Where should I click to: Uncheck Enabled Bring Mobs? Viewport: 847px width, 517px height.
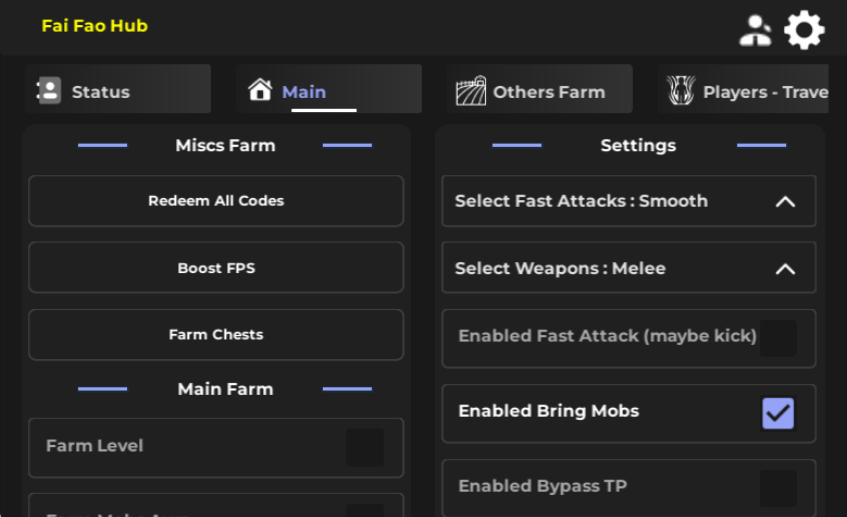click(778, 413)
